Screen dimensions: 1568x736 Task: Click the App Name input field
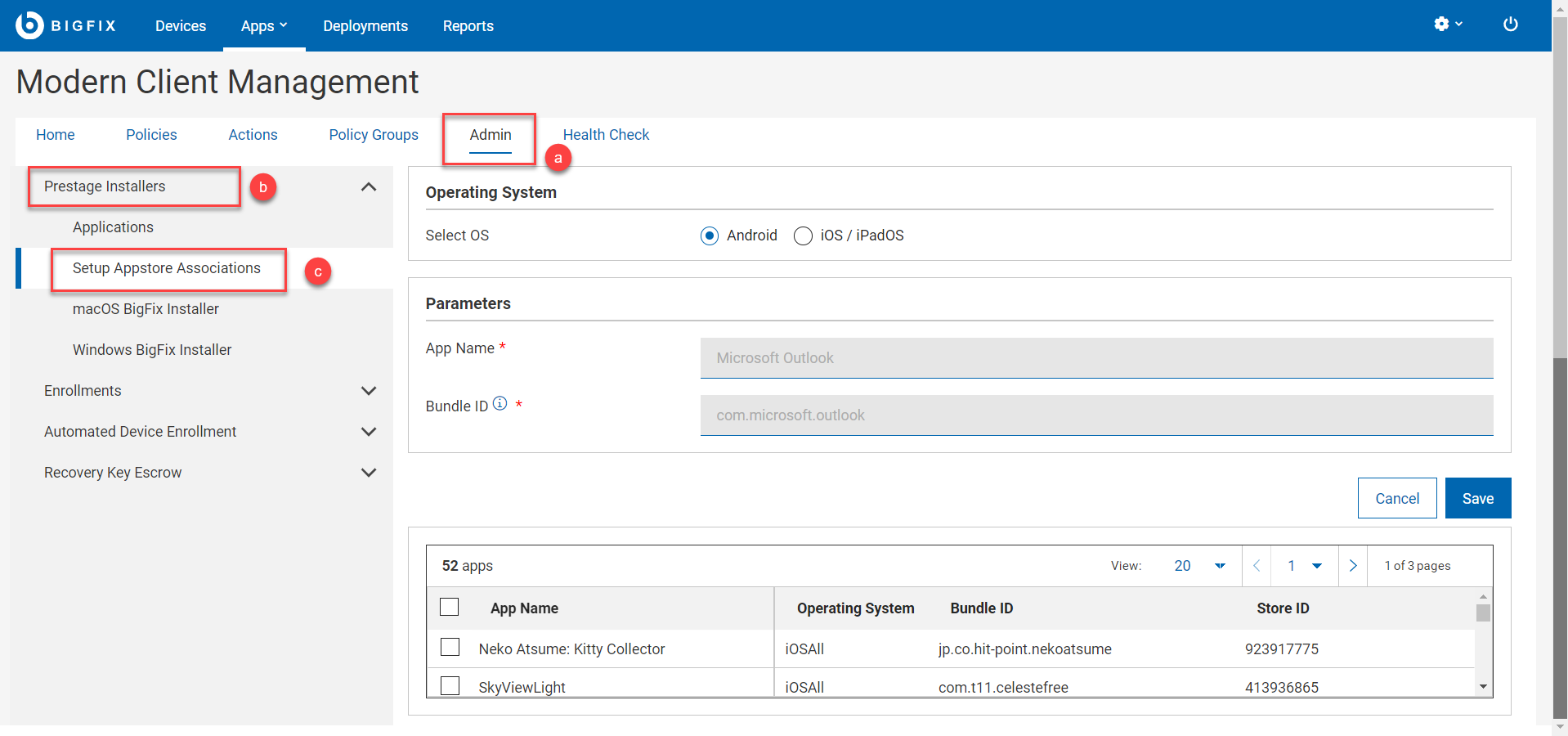tap(1095, 358)
